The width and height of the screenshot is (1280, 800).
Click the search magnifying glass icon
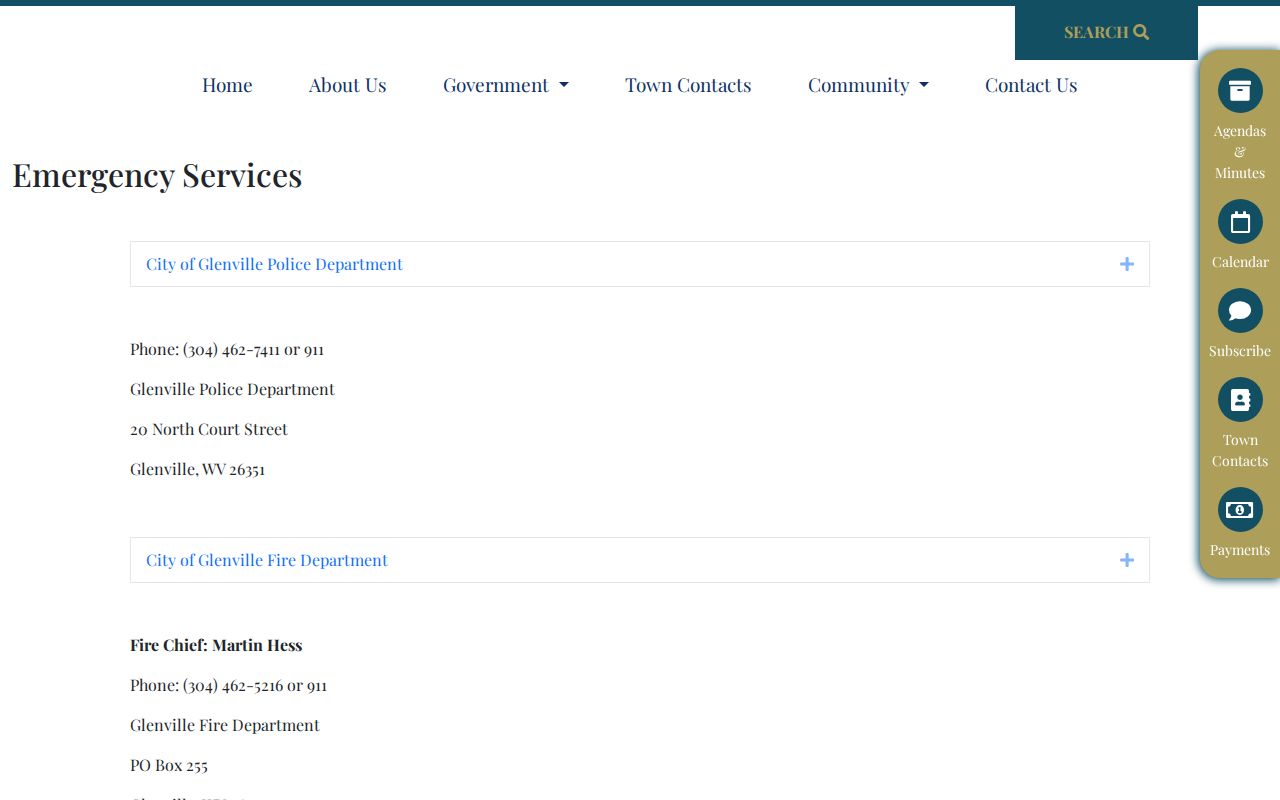(x=1141, y=32)
